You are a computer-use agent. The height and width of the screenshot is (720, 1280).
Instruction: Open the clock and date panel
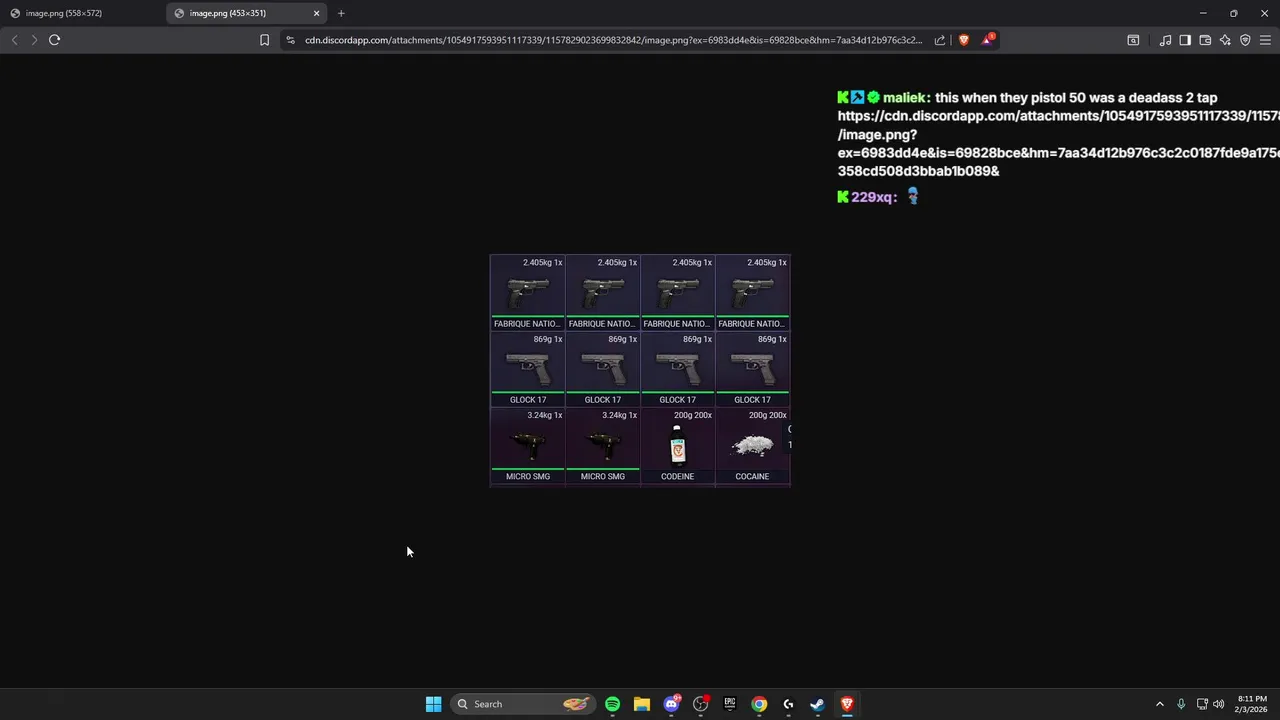1252,704
